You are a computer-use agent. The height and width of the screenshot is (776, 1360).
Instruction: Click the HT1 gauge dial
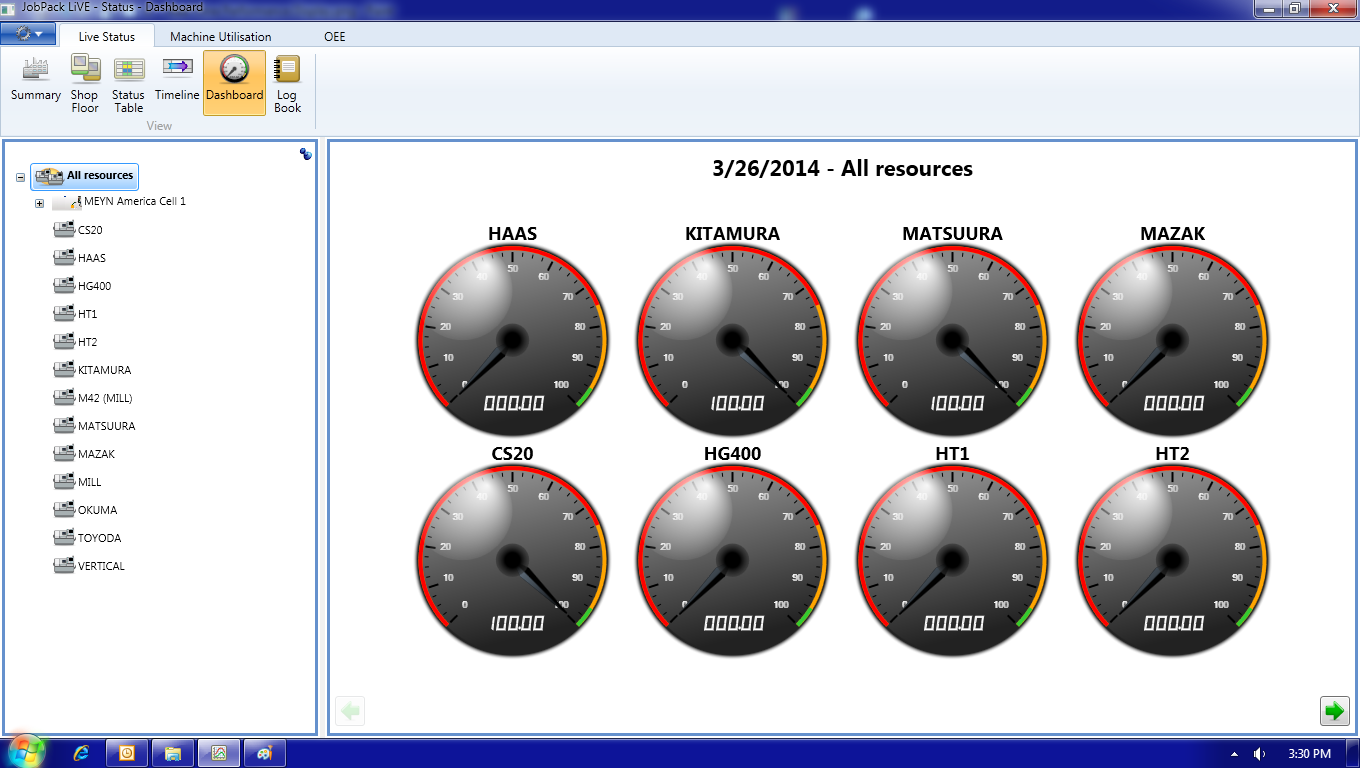[952, 560]
